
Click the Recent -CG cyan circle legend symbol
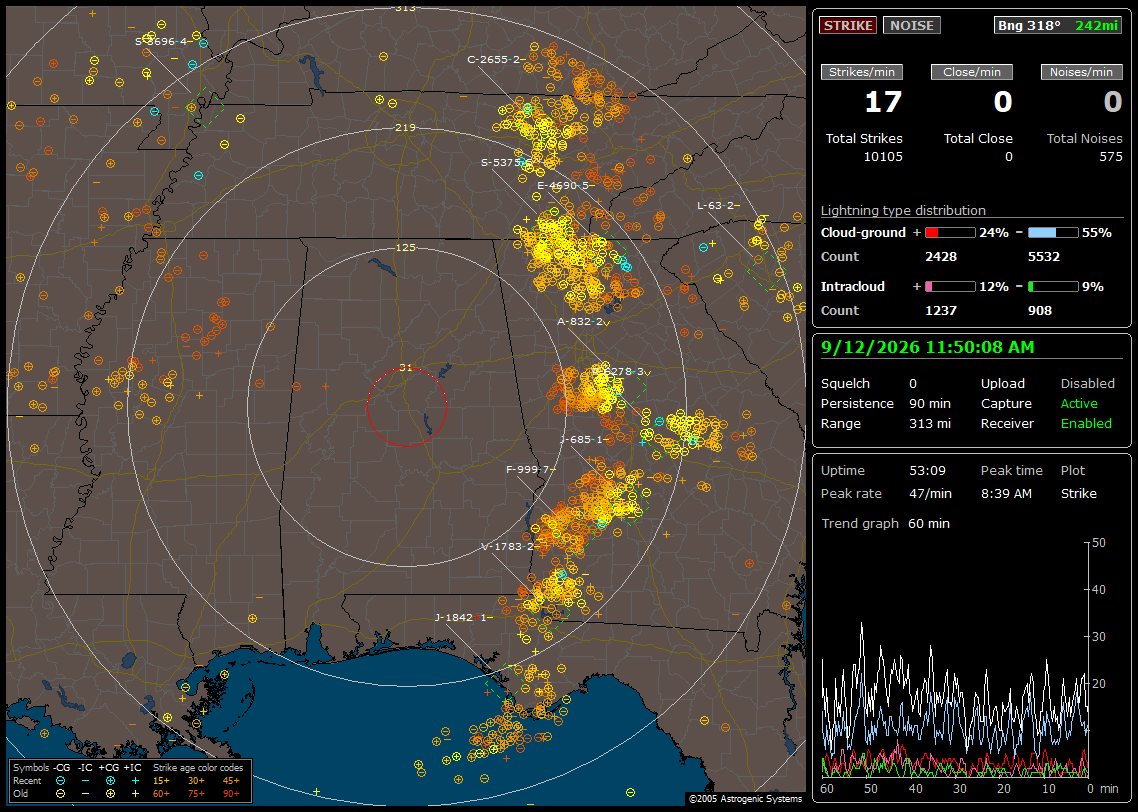pos(60,781)
